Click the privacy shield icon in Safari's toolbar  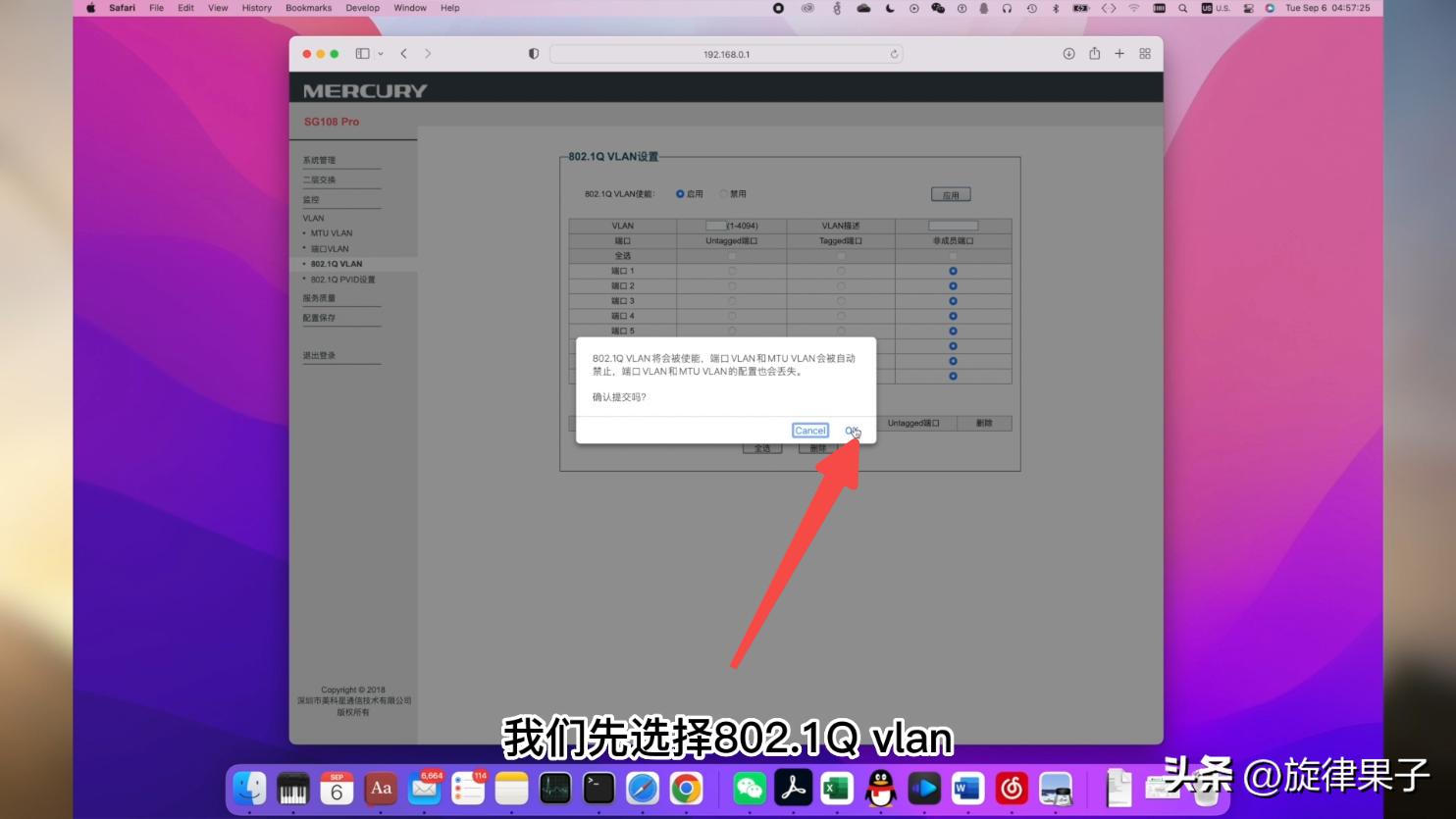tap(532, 54)
